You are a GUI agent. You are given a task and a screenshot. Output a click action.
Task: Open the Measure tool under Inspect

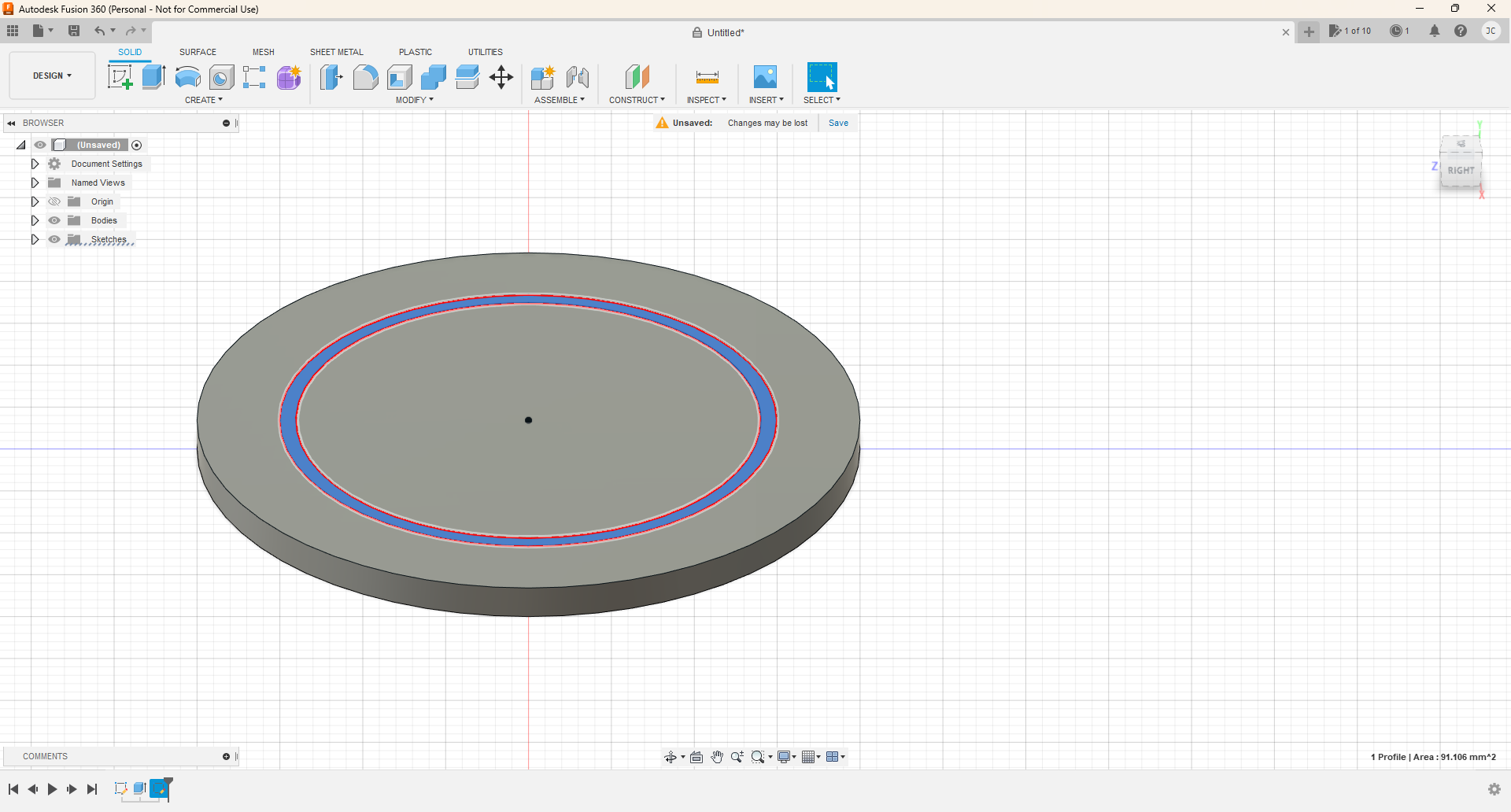click(707, 77)
